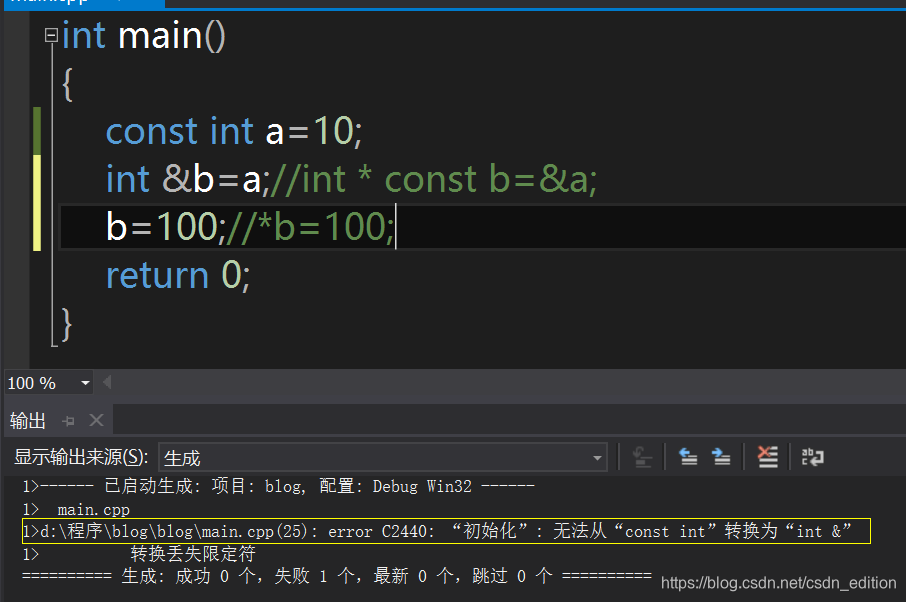Click the 'const int a=10;' code line

234,131
